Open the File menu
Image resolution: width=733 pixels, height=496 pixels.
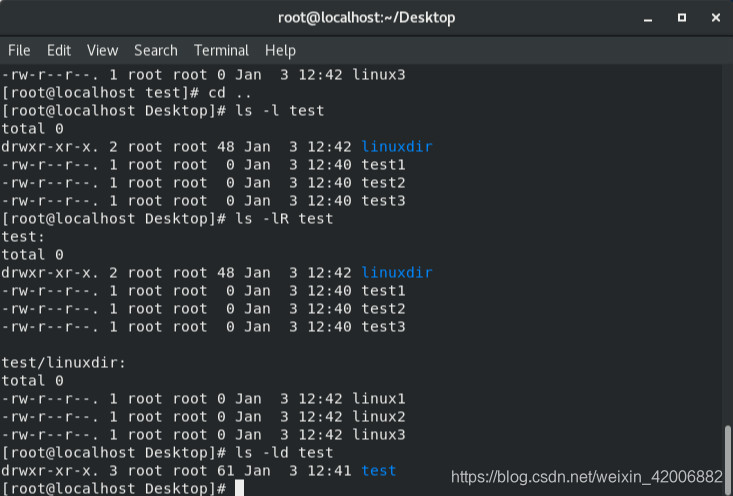pos(19,50)
